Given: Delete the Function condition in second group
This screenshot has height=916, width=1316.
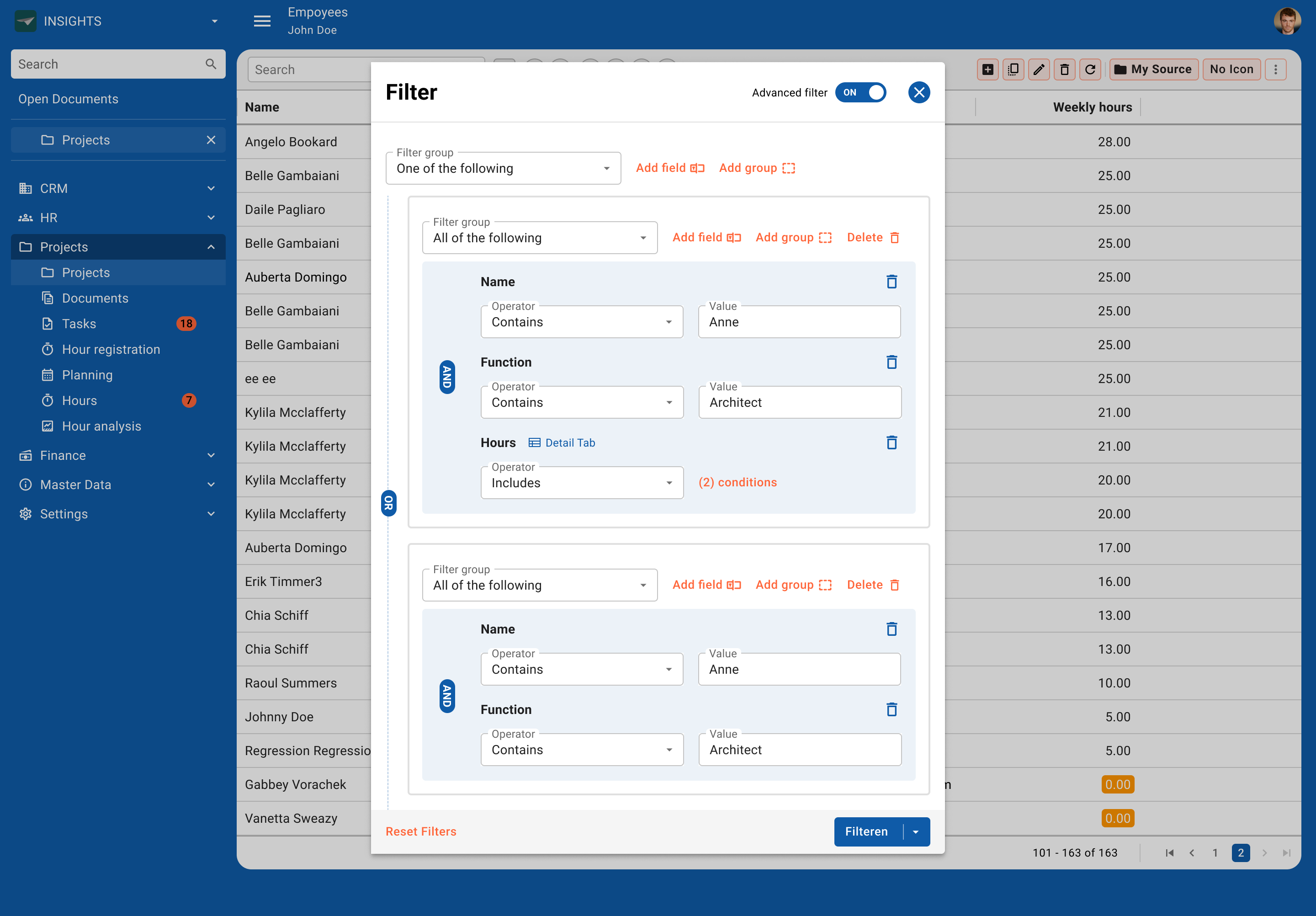Looking at the screenshot, I should coord(892,710).
